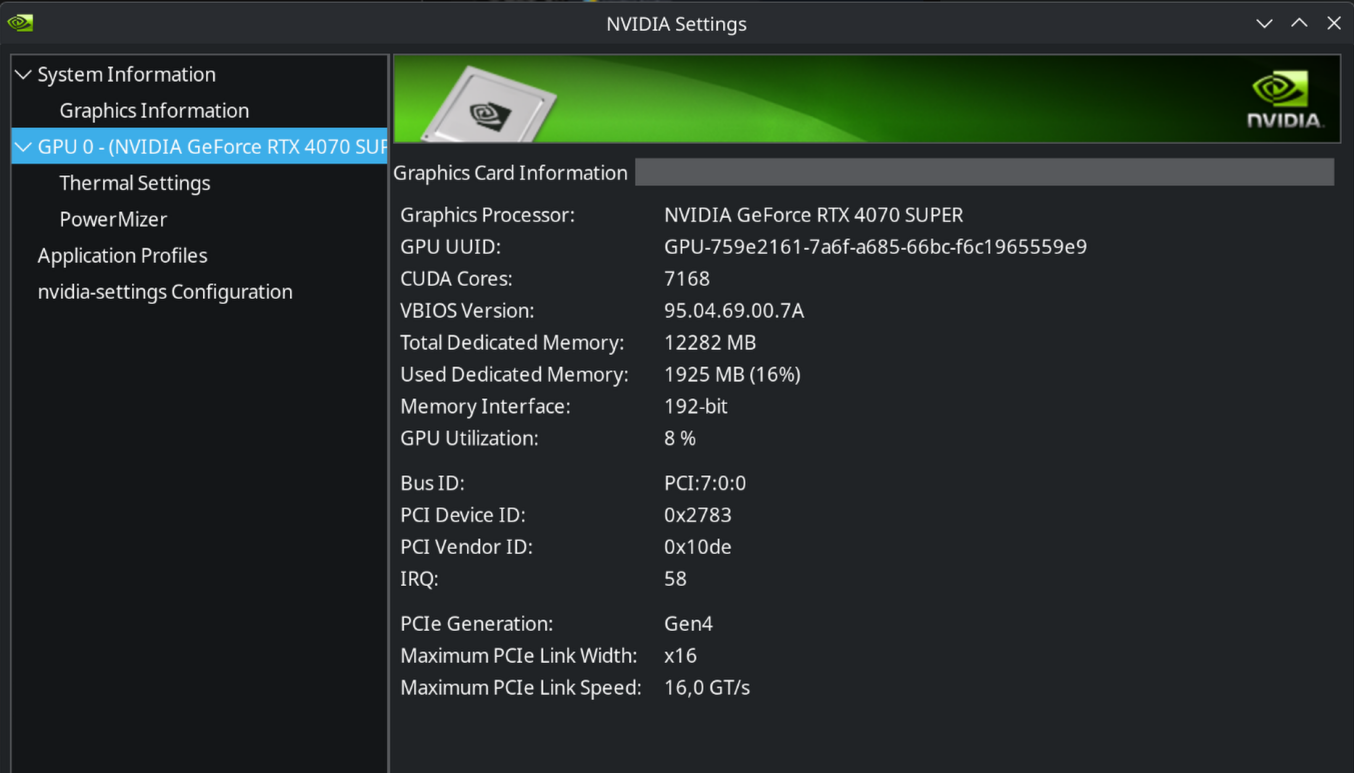Open Graphics Information page
Viewport: 1354px width, 773px height.
(x=154, y=111)
